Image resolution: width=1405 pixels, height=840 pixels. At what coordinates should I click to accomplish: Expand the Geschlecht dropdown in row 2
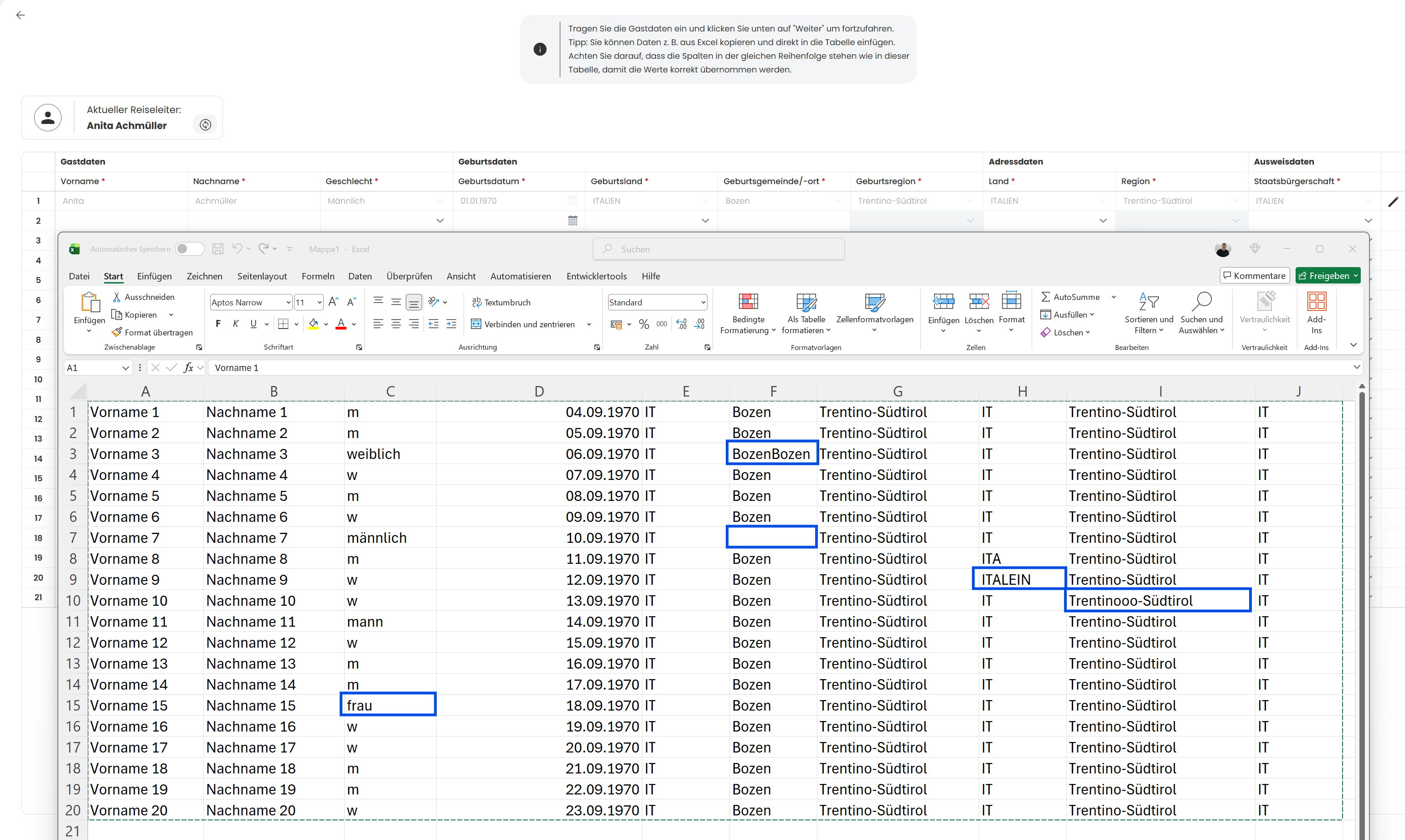(x=440, y=221)
